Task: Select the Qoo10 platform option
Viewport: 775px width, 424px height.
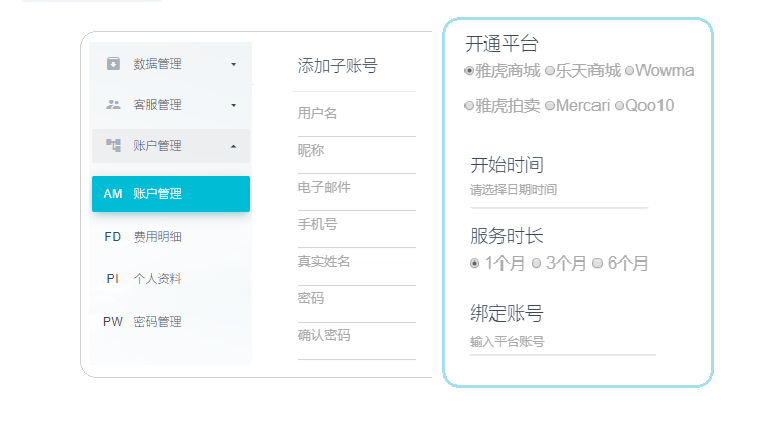Action: 620,105
